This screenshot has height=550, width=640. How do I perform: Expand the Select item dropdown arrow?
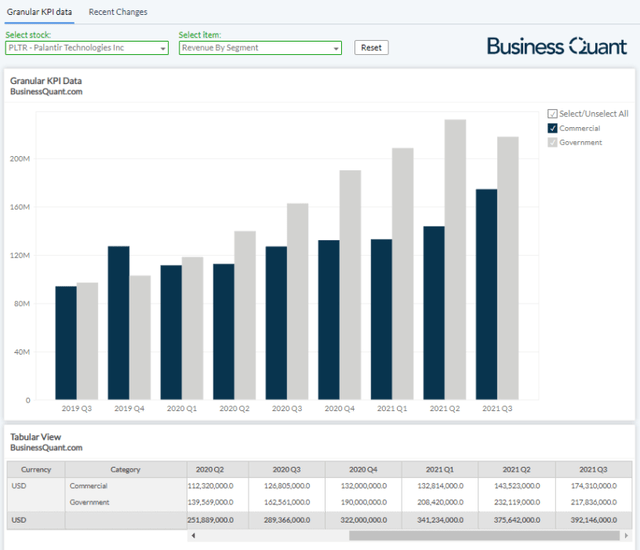335,48
